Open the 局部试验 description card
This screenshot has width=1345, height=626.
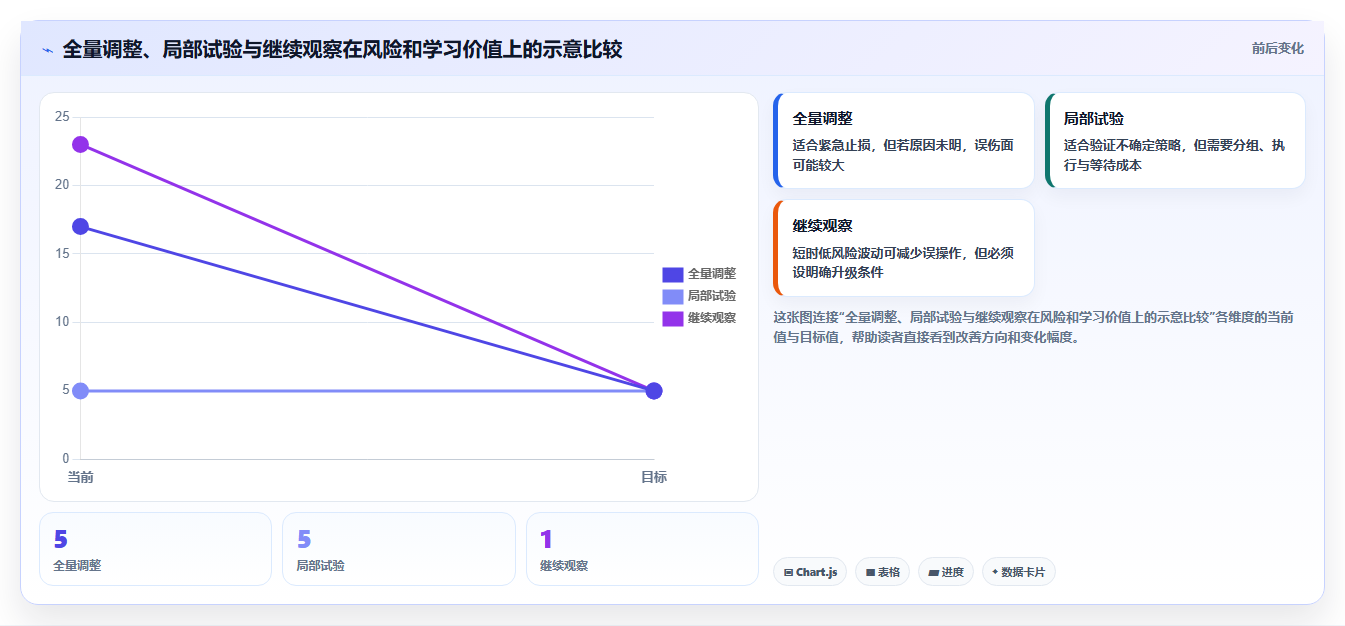[1175, 141]
